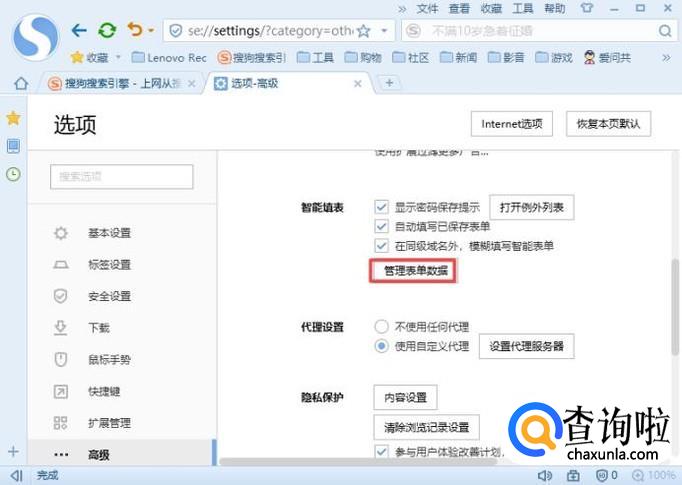Image resolution: width=682 pixels, height=485 pixels.
Task: Click the home page icon
Action: point(21,83)
